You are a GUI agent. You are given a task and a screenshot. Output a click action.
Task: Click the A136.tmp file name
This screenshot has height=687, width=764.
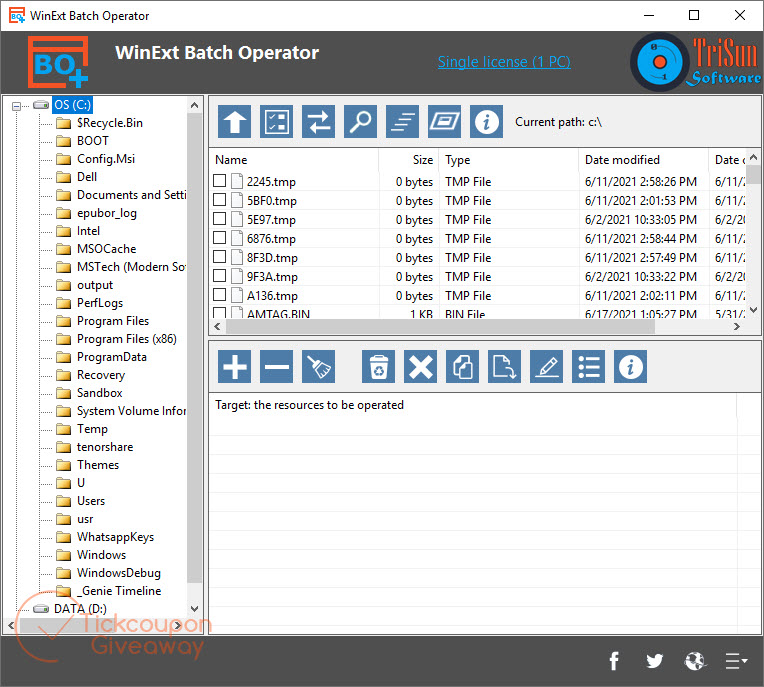(x=272, y=296)
